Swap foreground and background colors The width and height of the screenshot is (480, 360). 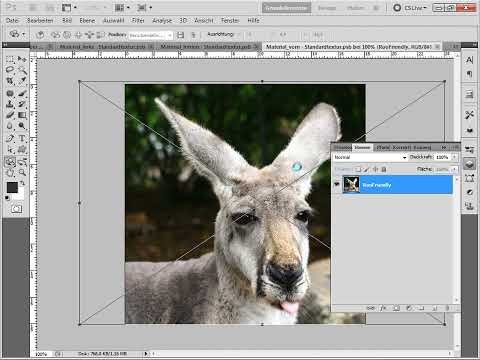(x=22, y=183)
